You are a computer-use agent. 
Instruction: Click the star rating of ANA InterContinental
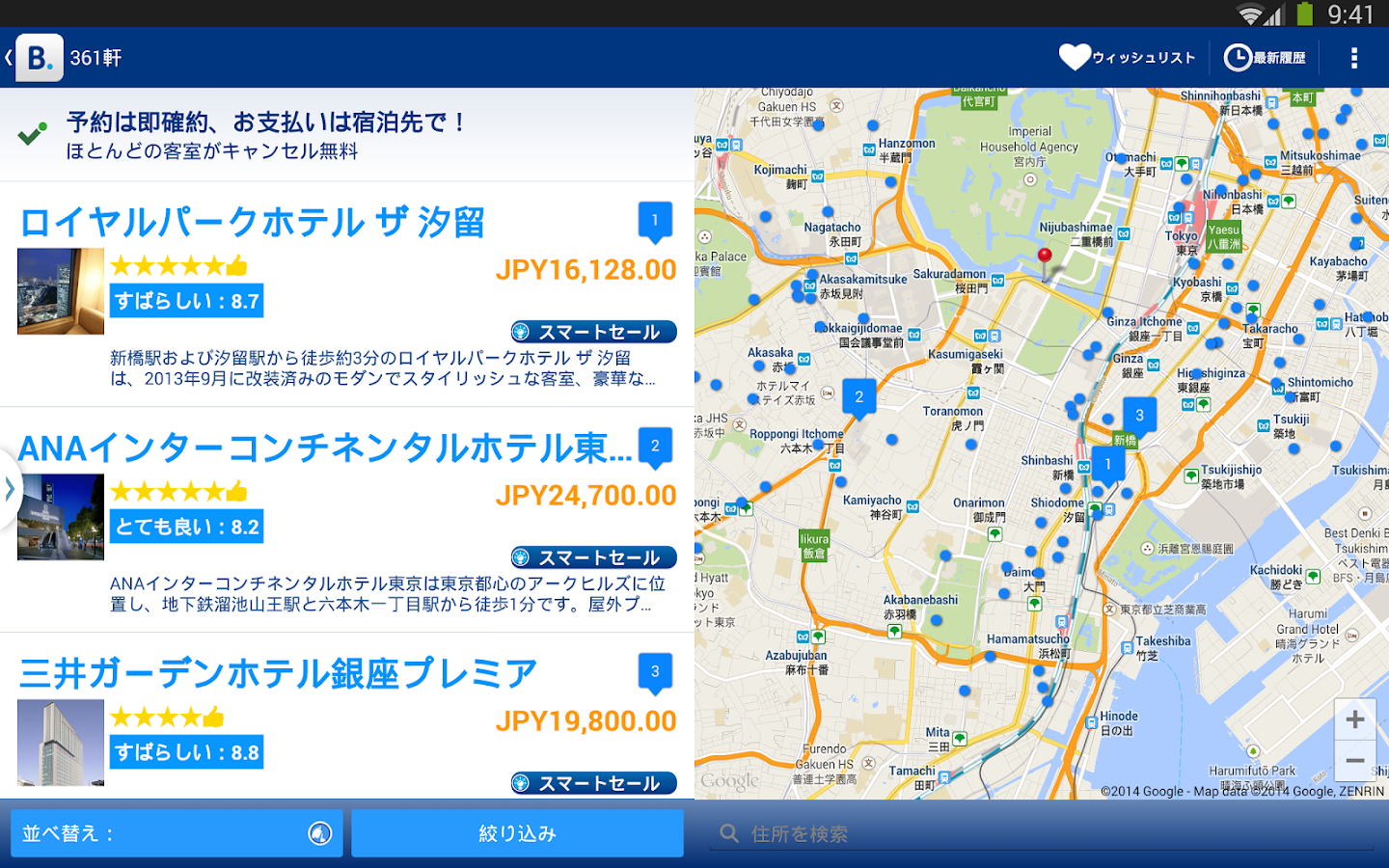[x=178, y=492]
